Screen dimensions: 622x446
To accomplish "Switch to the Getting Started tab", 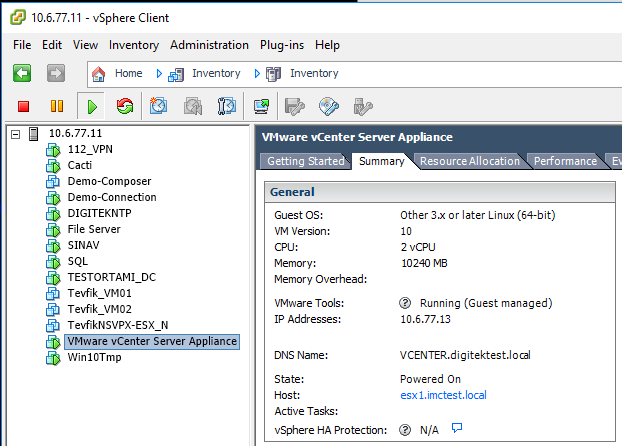I will coord(305,161).
